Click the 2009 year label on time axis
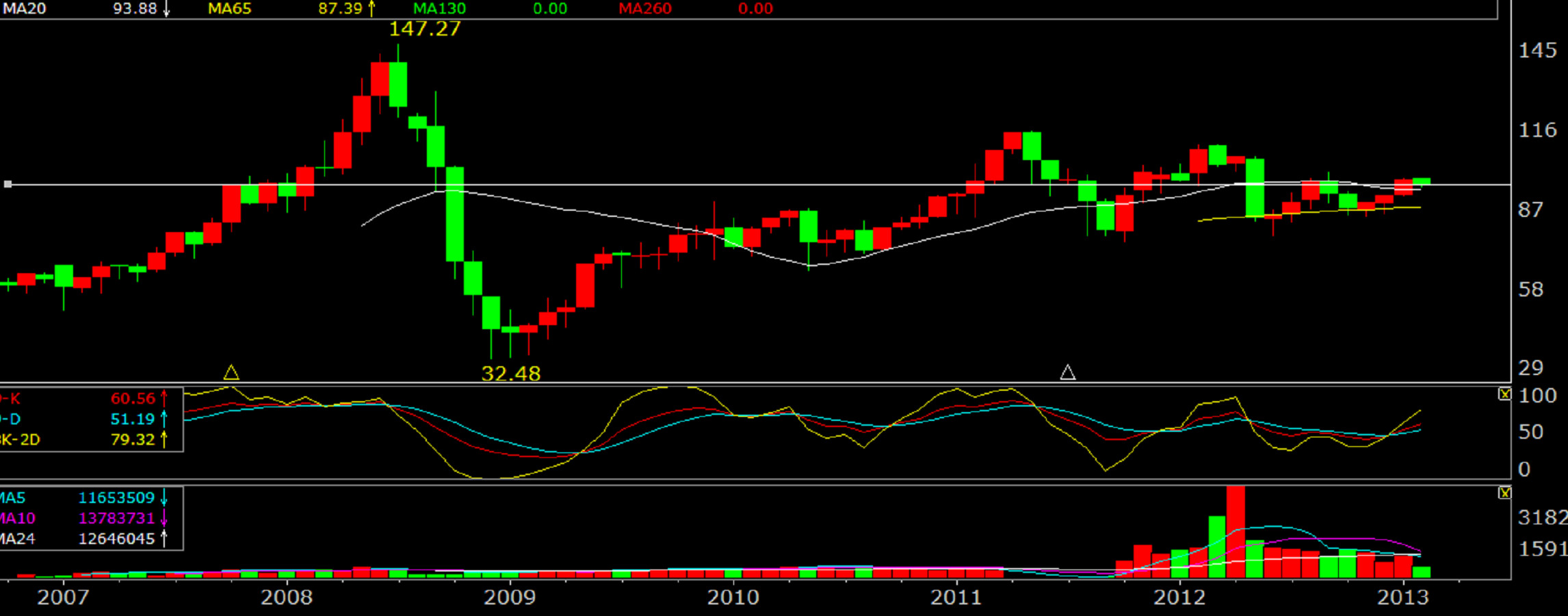The width and height of the screenshot is (1568, 616). click(510, 598)
